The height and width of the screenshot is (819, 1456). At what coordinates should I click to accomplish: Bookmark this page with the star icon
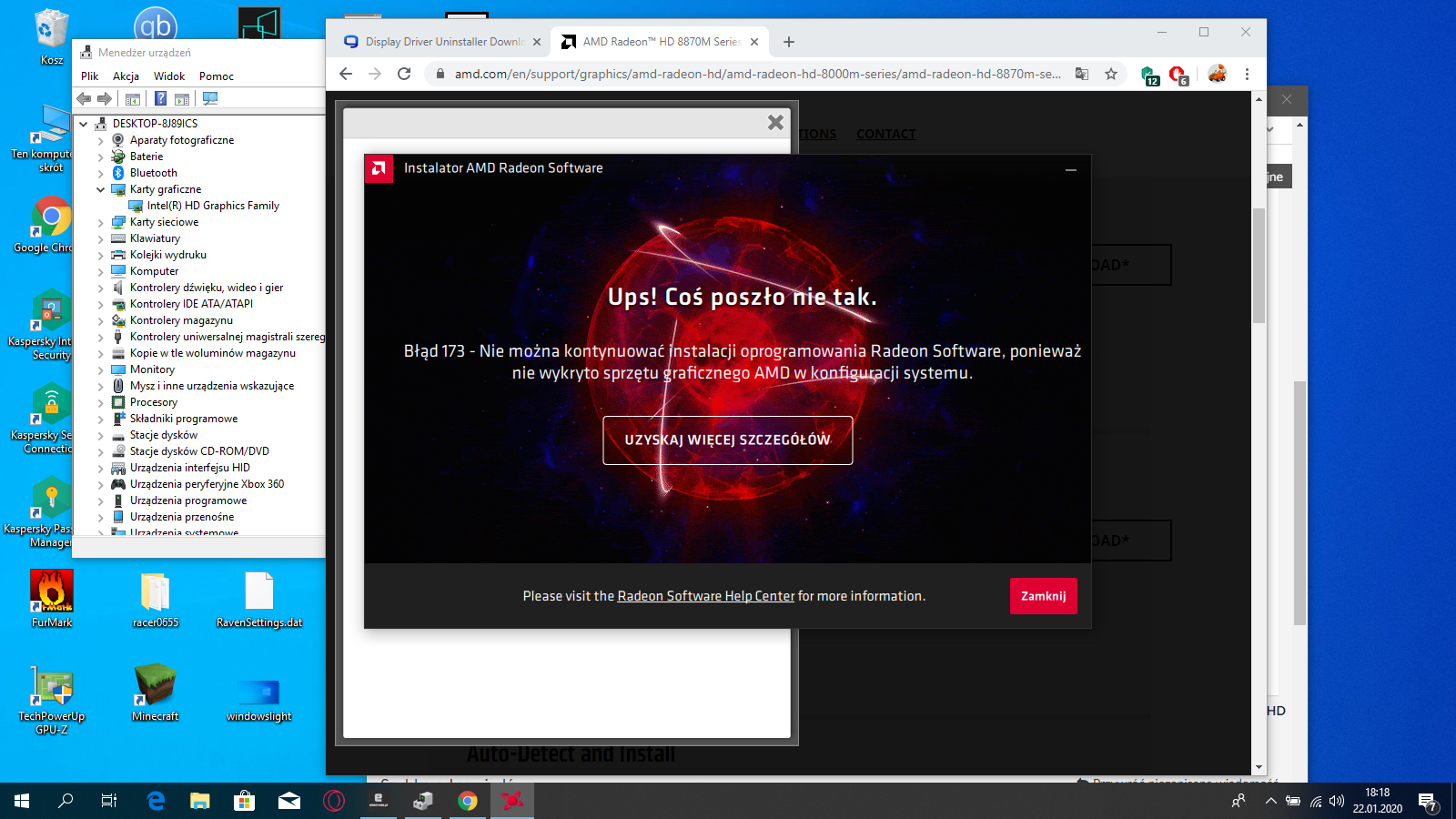[x=1111, y=74]
